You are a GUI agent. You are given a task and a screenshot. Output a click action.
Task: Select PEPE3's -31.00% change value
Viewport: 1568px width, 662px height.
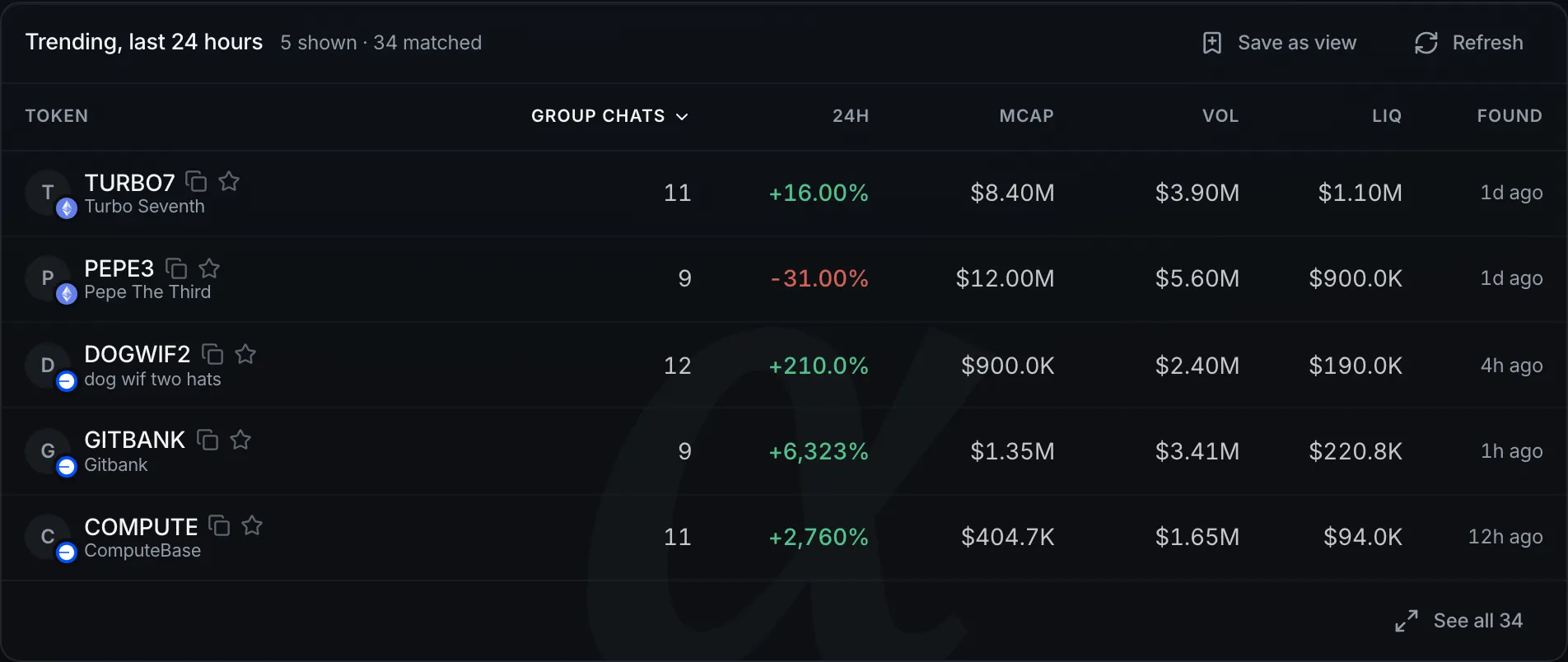(819, 279)
